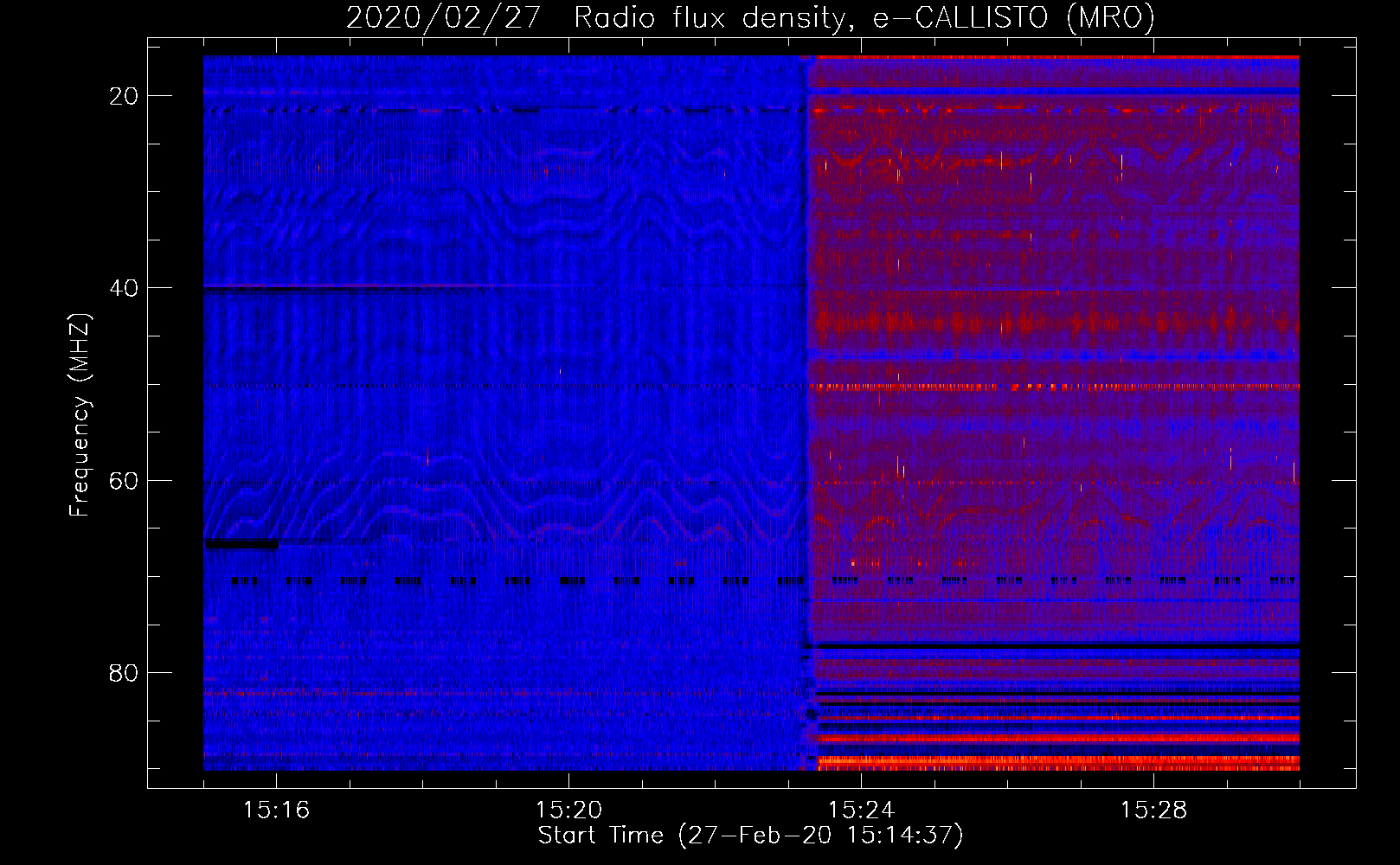Click the '15:20' time tick label
Screen dimensions: 1400x865
(568, 810)
